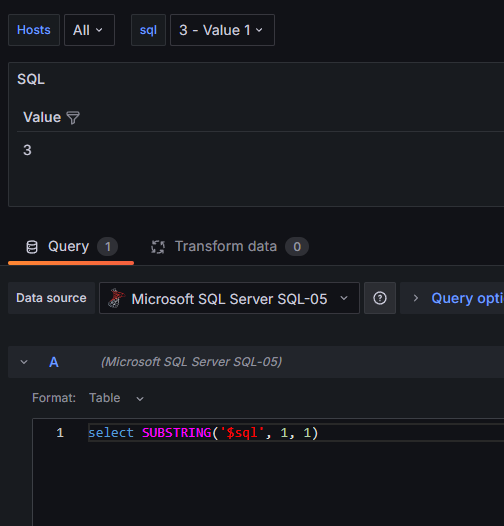This screenshot has height=526, width=504.
Task: Click query name A
Action: 54,362
